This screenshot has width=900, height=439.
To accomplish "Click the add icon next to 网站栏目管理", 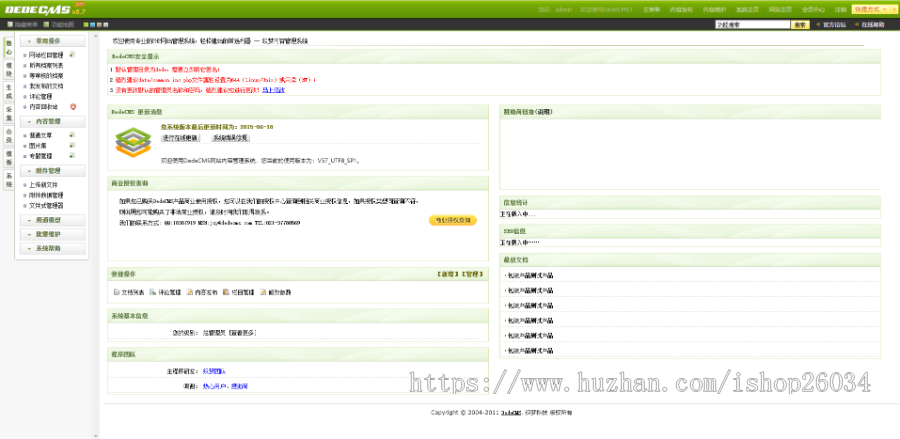I will tap(72, 55).
